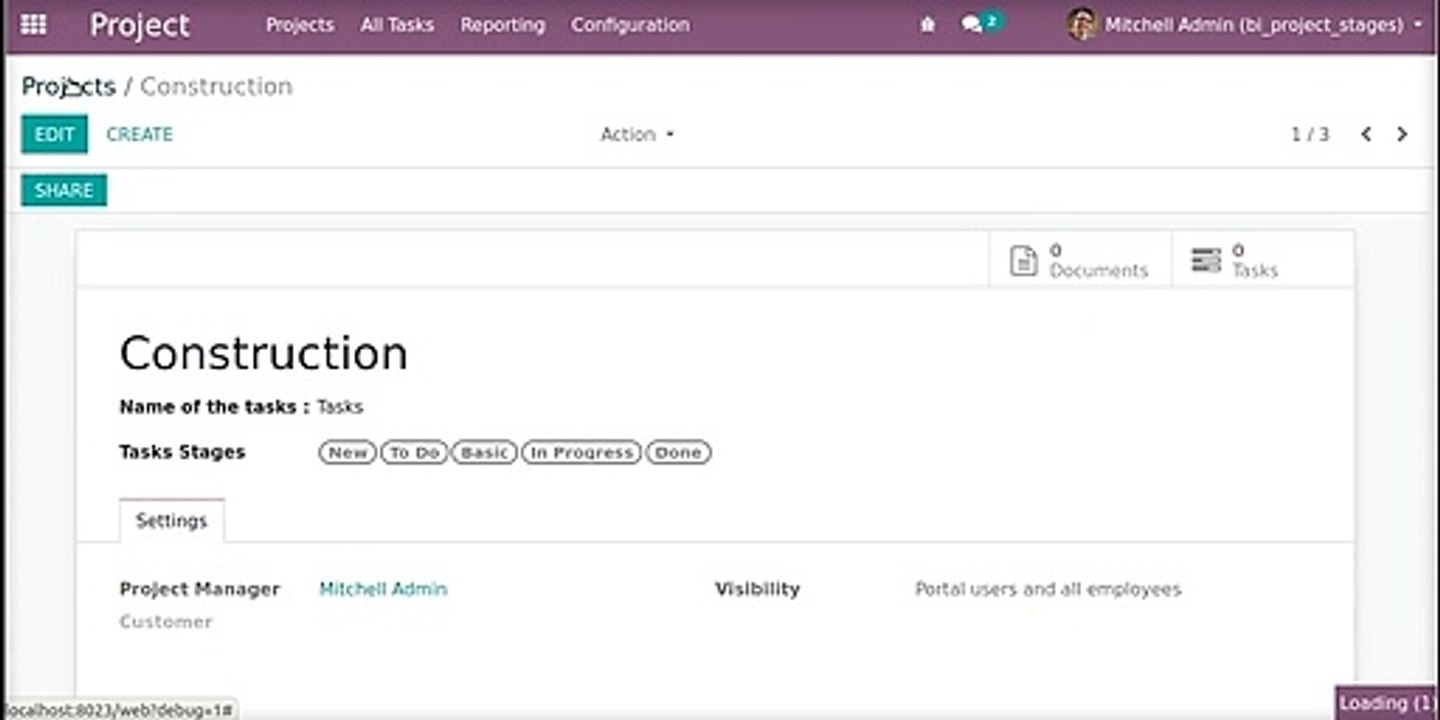This screenshot has height=720, width=1440.
Task: Open the activities icon in top bar
Action: click(x=928, y=25)
